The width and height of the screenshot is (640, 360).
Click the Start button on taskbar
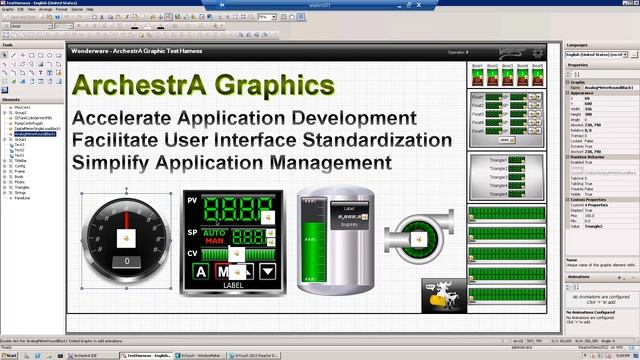point(9,356)
